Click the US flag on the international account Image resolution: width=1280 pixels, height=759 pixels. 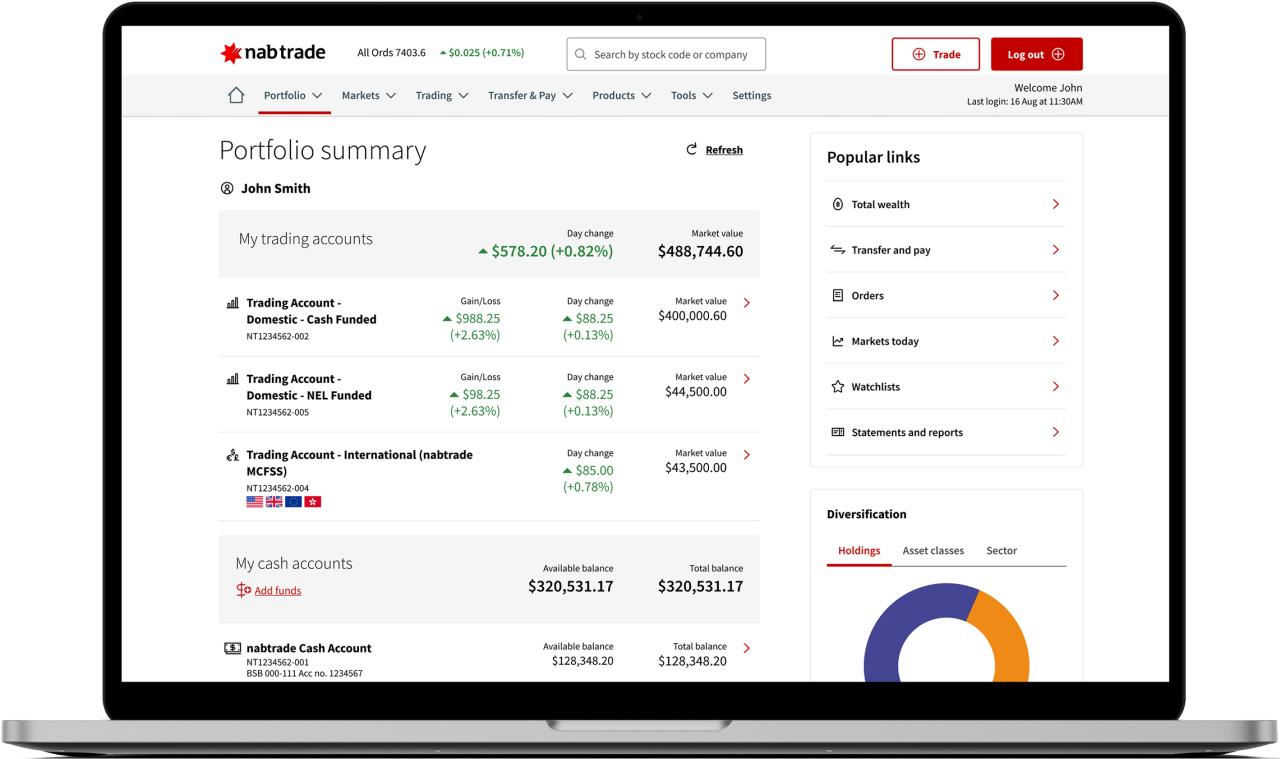pyautogui.click(x=254, y=501)
